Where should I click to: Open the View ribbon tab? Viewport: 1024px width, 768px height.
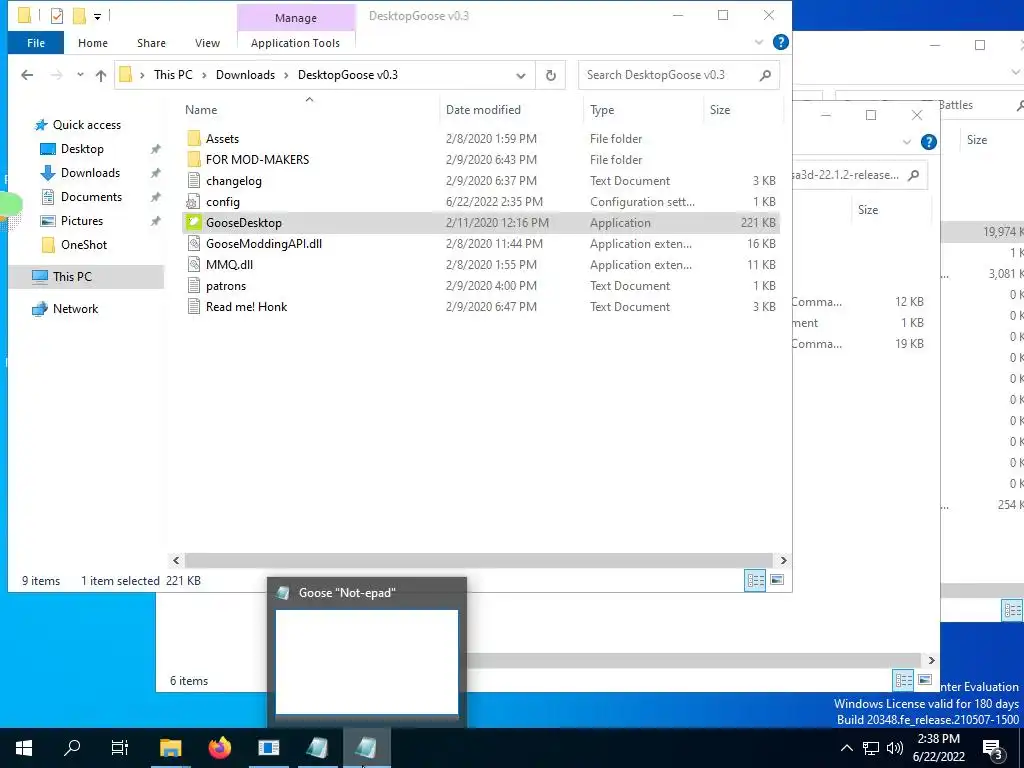click(x=207, y=43)
